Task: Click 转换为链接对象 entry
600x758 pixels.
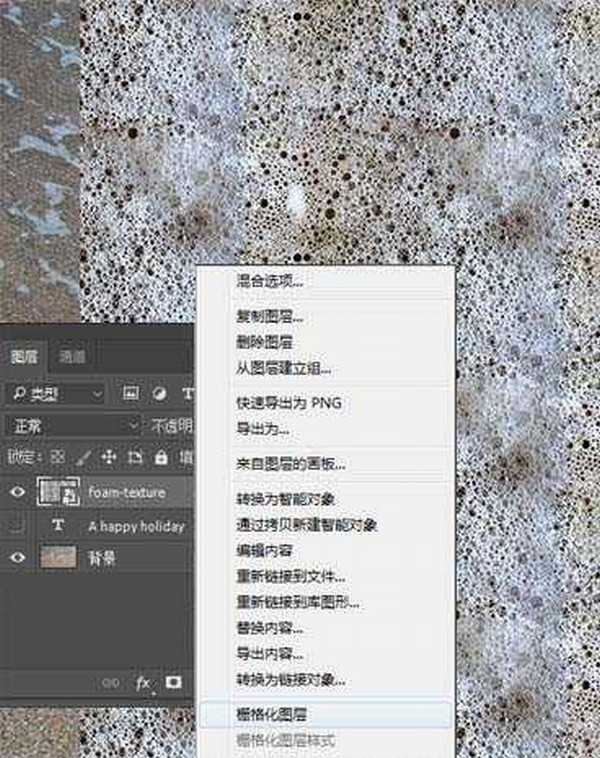Action: point(291,680)
